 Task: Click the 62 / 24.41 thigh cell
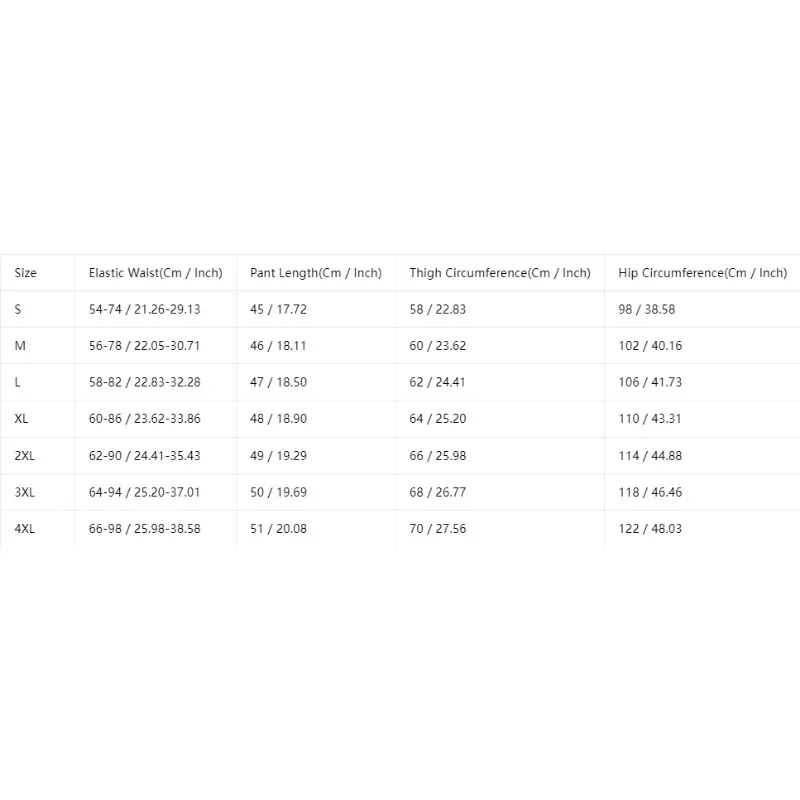pyautogui.click(x=437, y=382)
